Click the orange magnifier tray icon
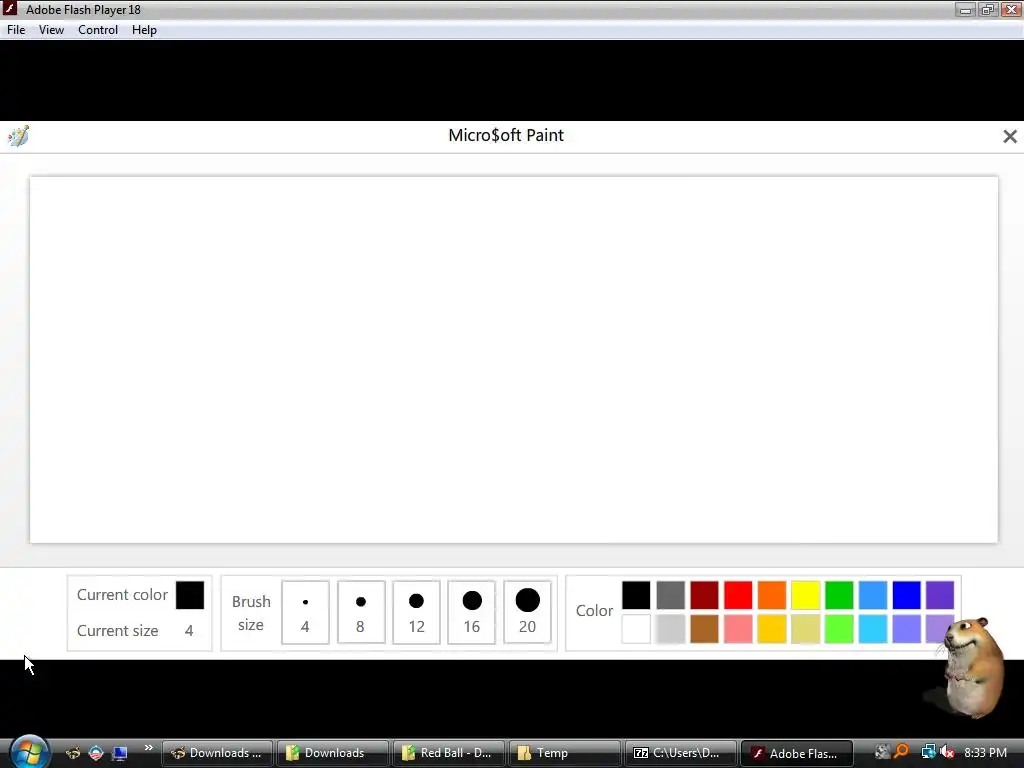1024x768 pixels. click(902, 752)
